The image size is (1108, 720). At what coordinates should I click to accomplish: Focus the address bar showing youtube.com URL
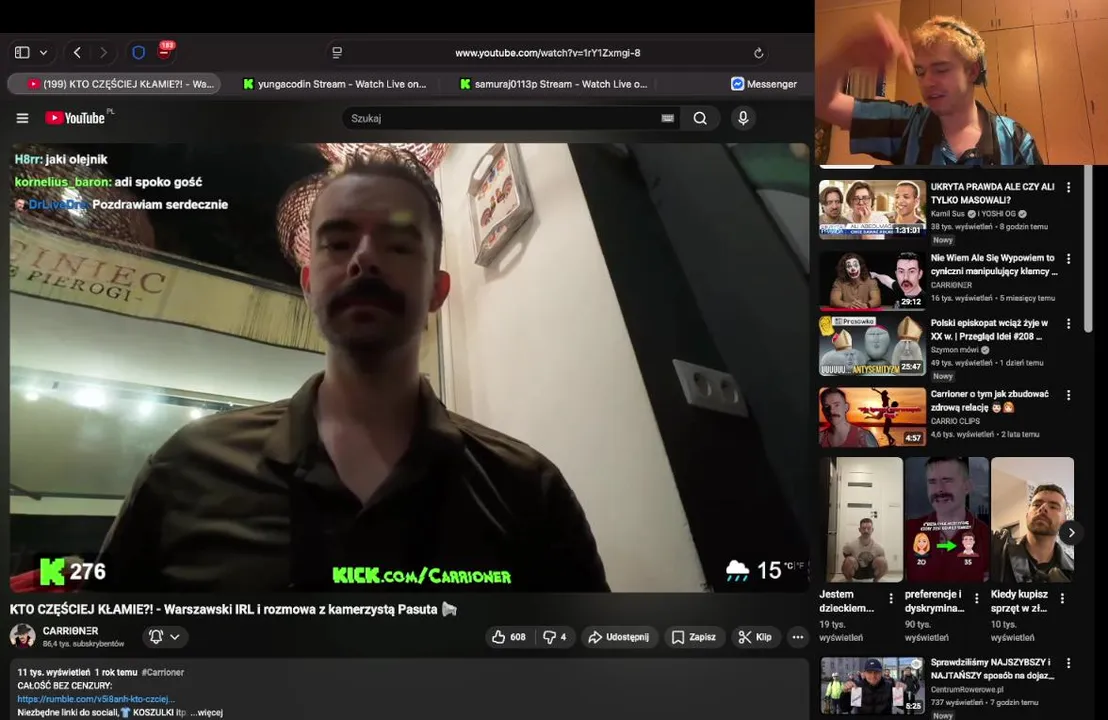tap(548, 53)
